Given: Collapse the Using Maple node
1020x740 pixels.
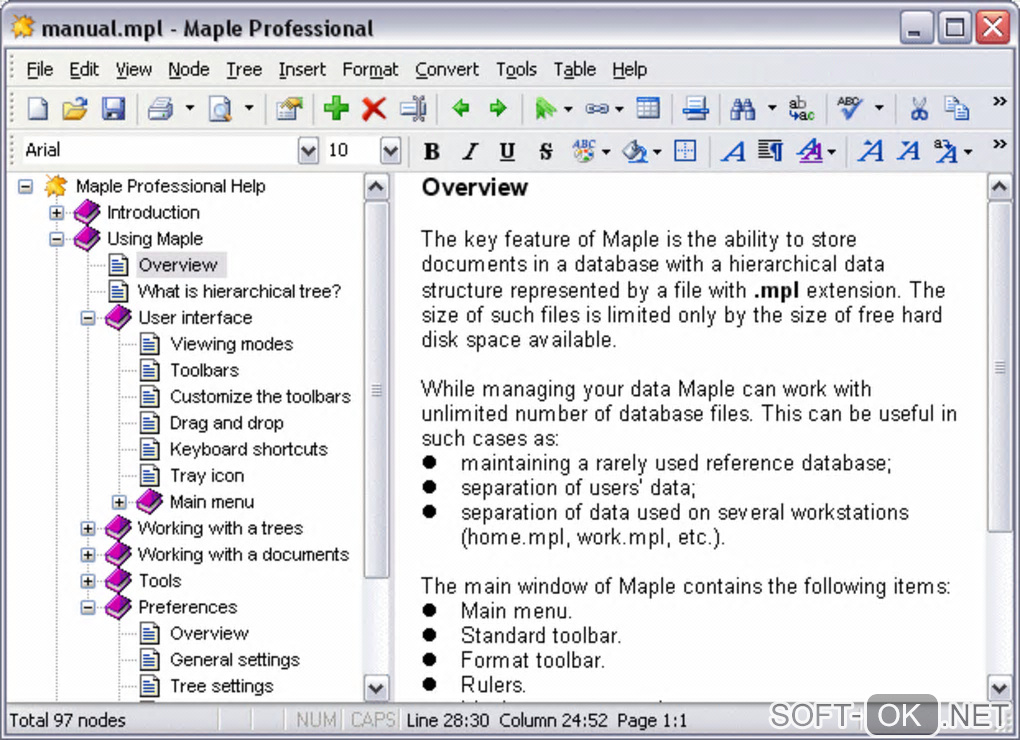Looking at the screenshot, I should 57,239.
